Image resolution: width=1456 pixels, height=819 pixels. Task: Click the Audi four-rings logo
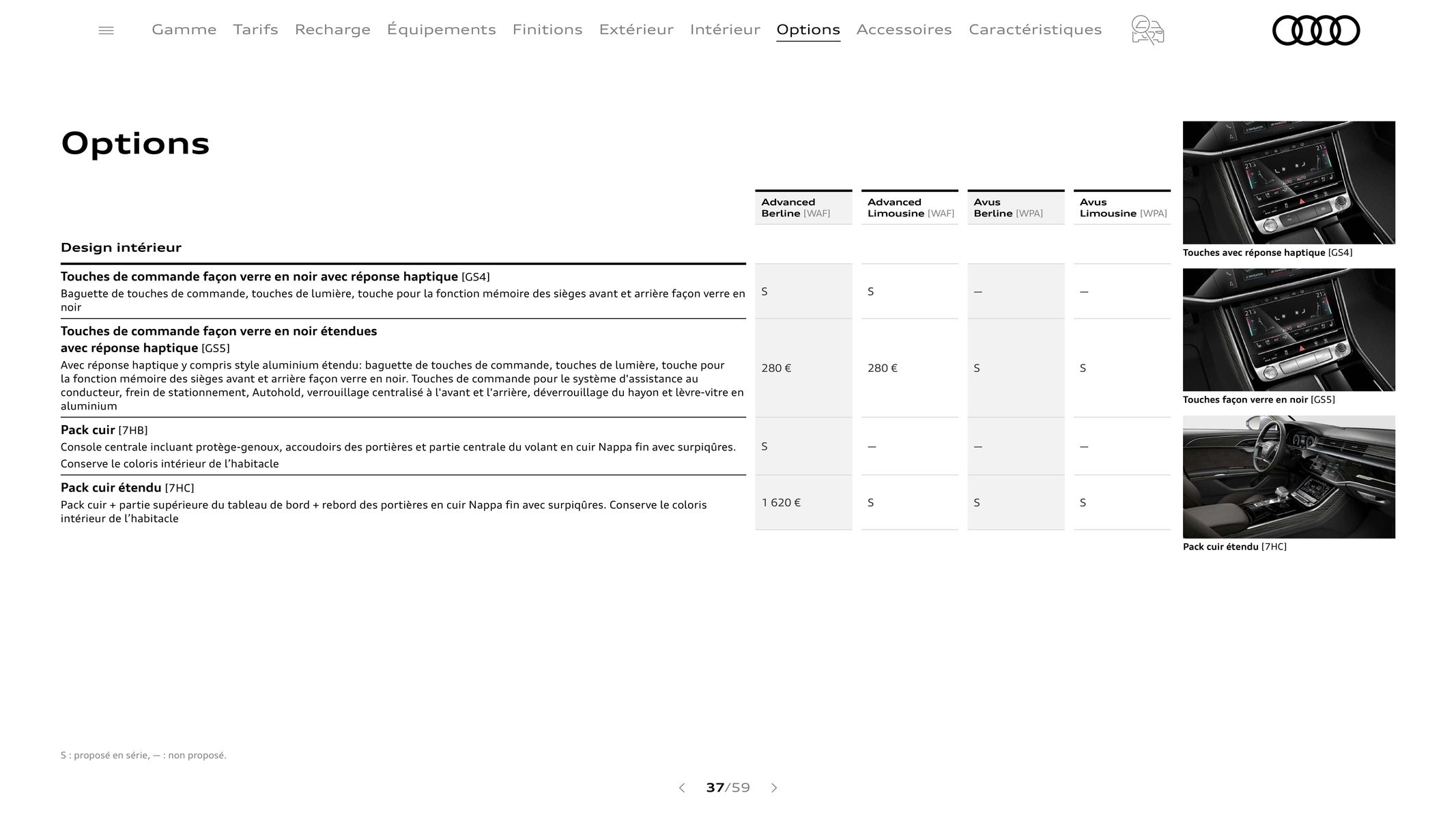click(1315, 30)
